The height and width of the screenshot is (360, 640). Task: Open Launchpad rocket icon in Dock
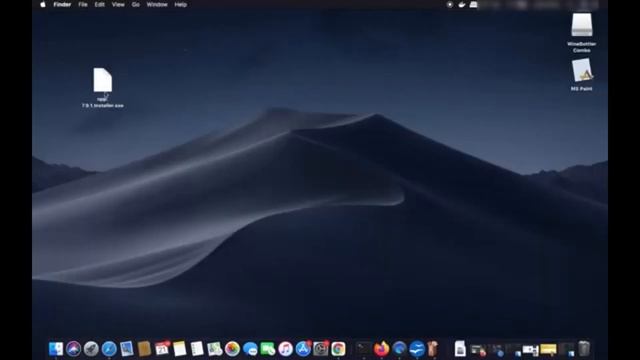91,349
